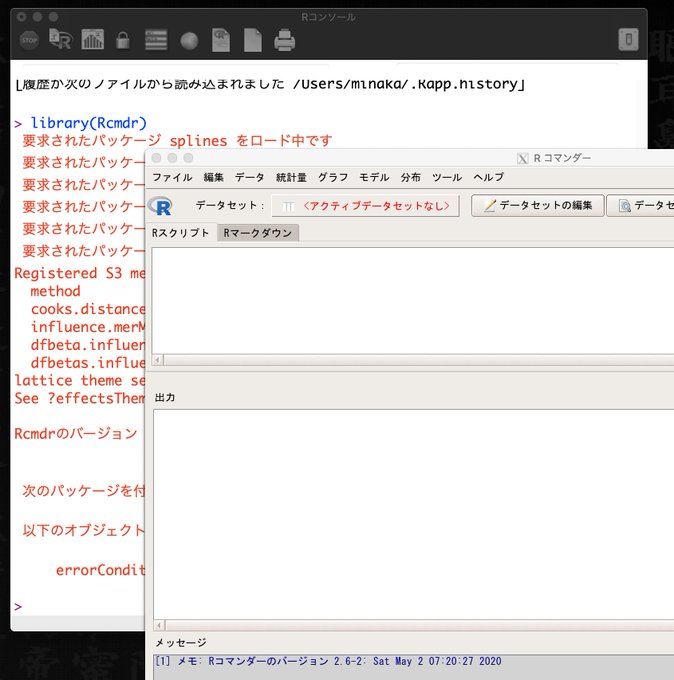674x680 pixels.
Task: Click the history file path line in console
Action: tap(270, 84)
